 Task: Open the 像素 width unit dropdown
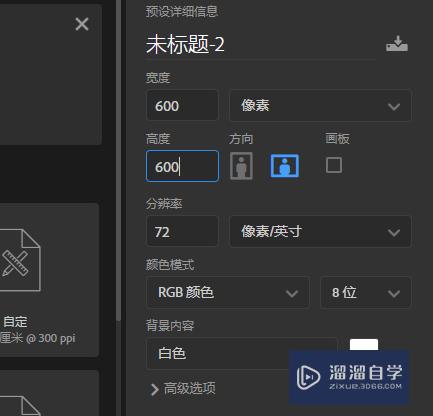320,106
